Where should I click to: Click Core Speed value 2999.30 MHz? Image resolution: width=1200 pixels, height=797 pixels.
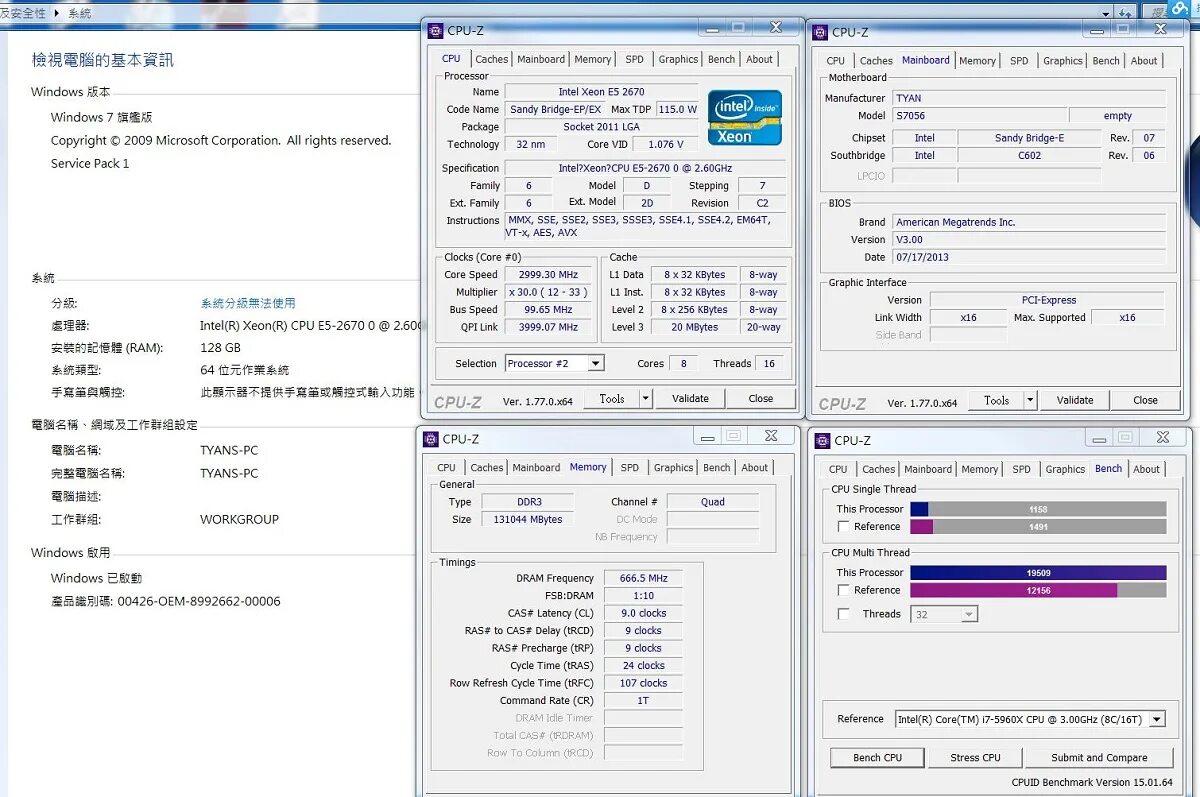[x=548, y=274]
